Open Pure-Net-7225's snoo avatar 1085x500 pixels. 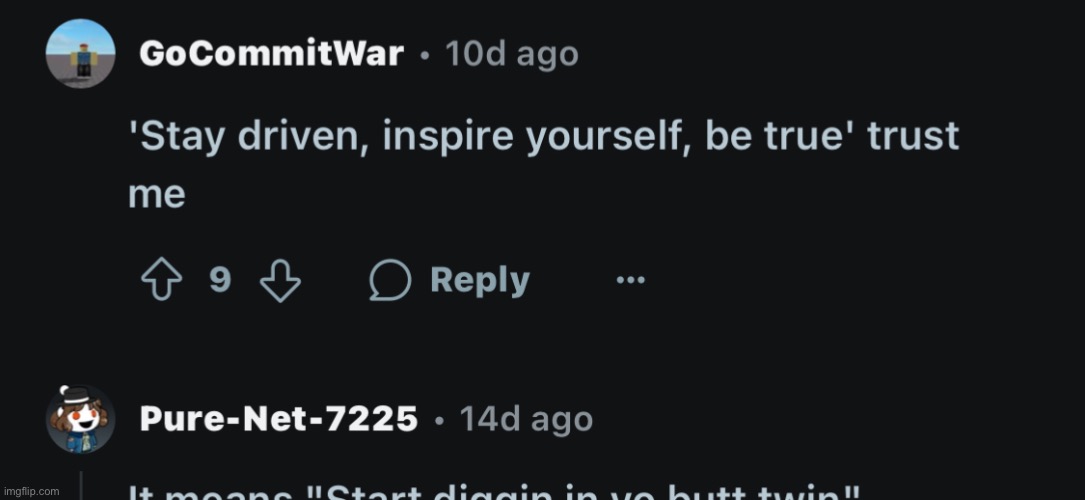tap(80, 419)
